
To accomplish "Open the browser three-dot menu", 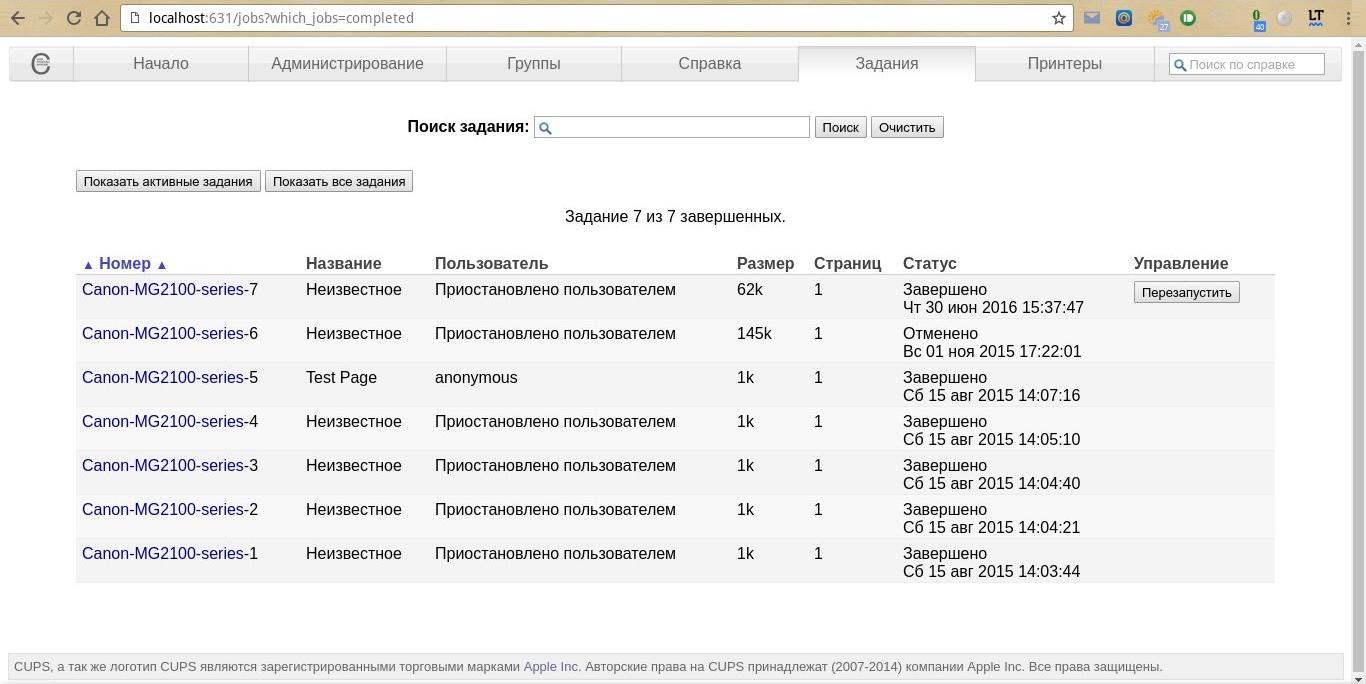I will (x=1348, y=18).
